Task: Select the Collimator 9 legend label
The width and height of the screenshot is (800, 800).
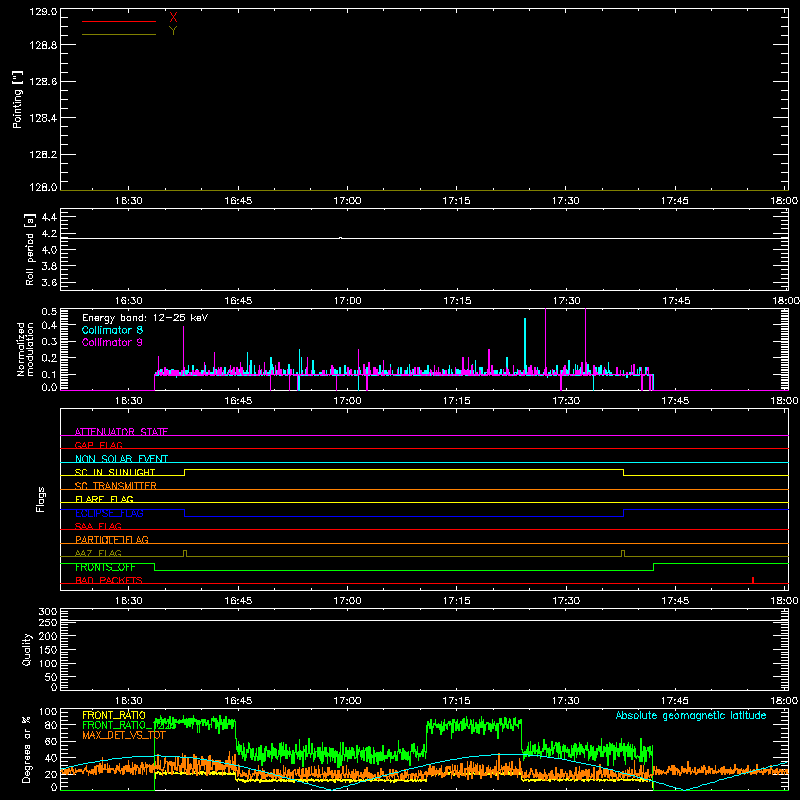Action: [x=112, y=342]
